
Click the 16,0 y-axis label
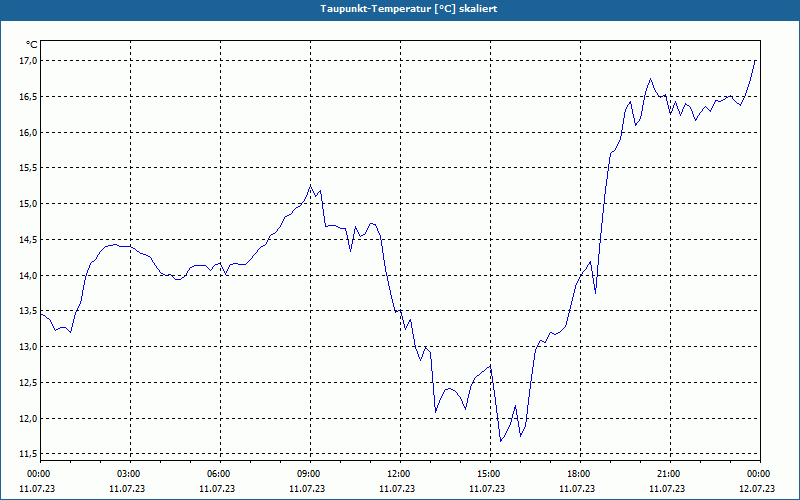30,132
